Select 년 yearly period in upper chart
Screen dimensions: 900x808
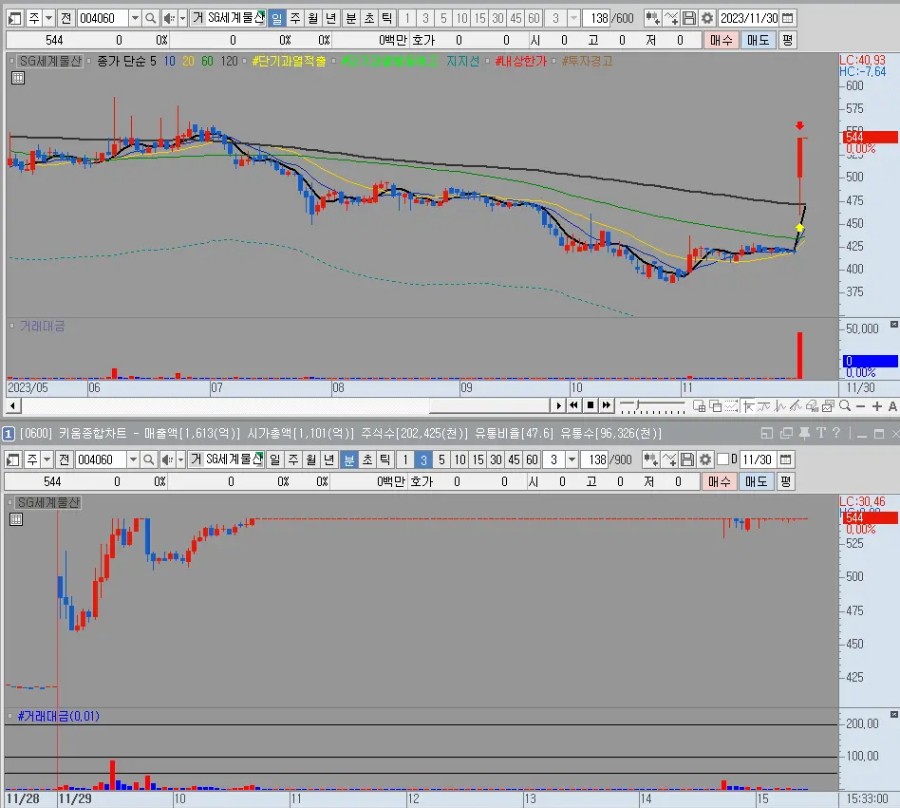[x=331, y=18]
